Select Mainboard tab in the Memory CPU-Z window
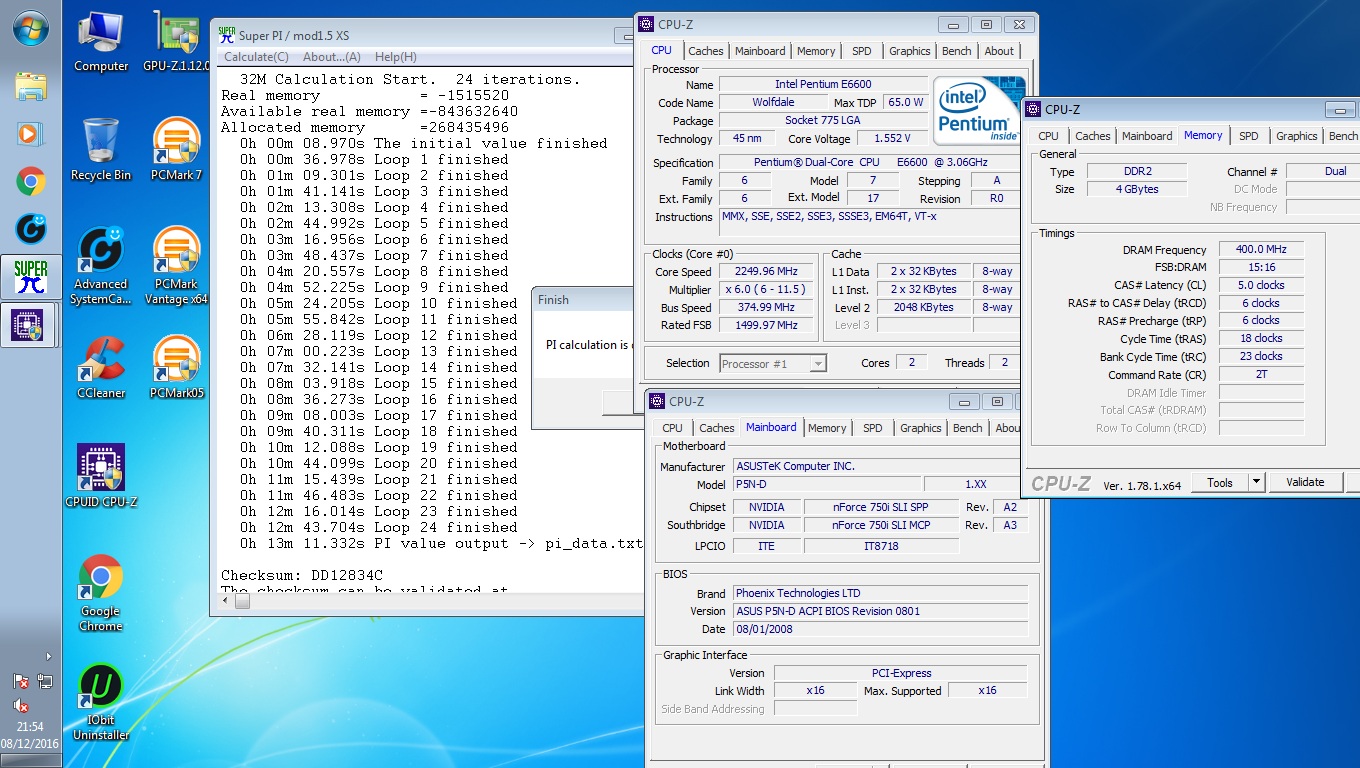The height and width of the screenshot is (768, 1360). pyautogui.click(x=1147, y=136)
